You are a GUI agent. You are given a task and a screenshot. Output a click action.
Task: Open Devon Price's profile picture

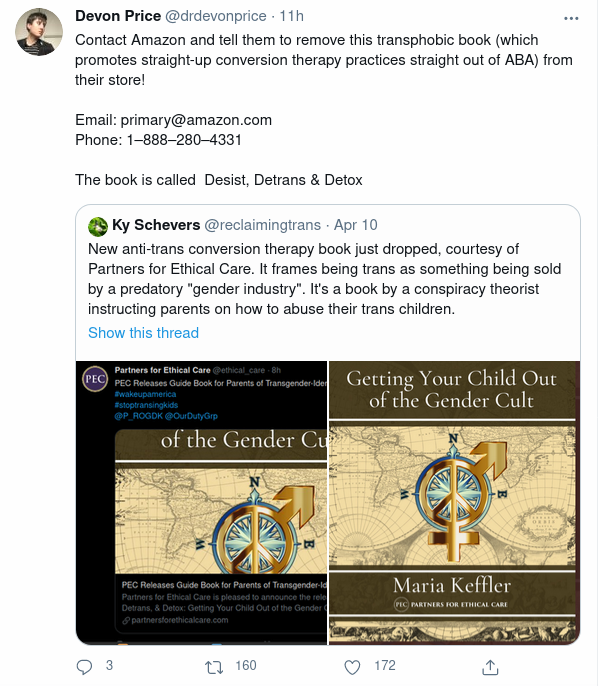click(x=39, y=32)
